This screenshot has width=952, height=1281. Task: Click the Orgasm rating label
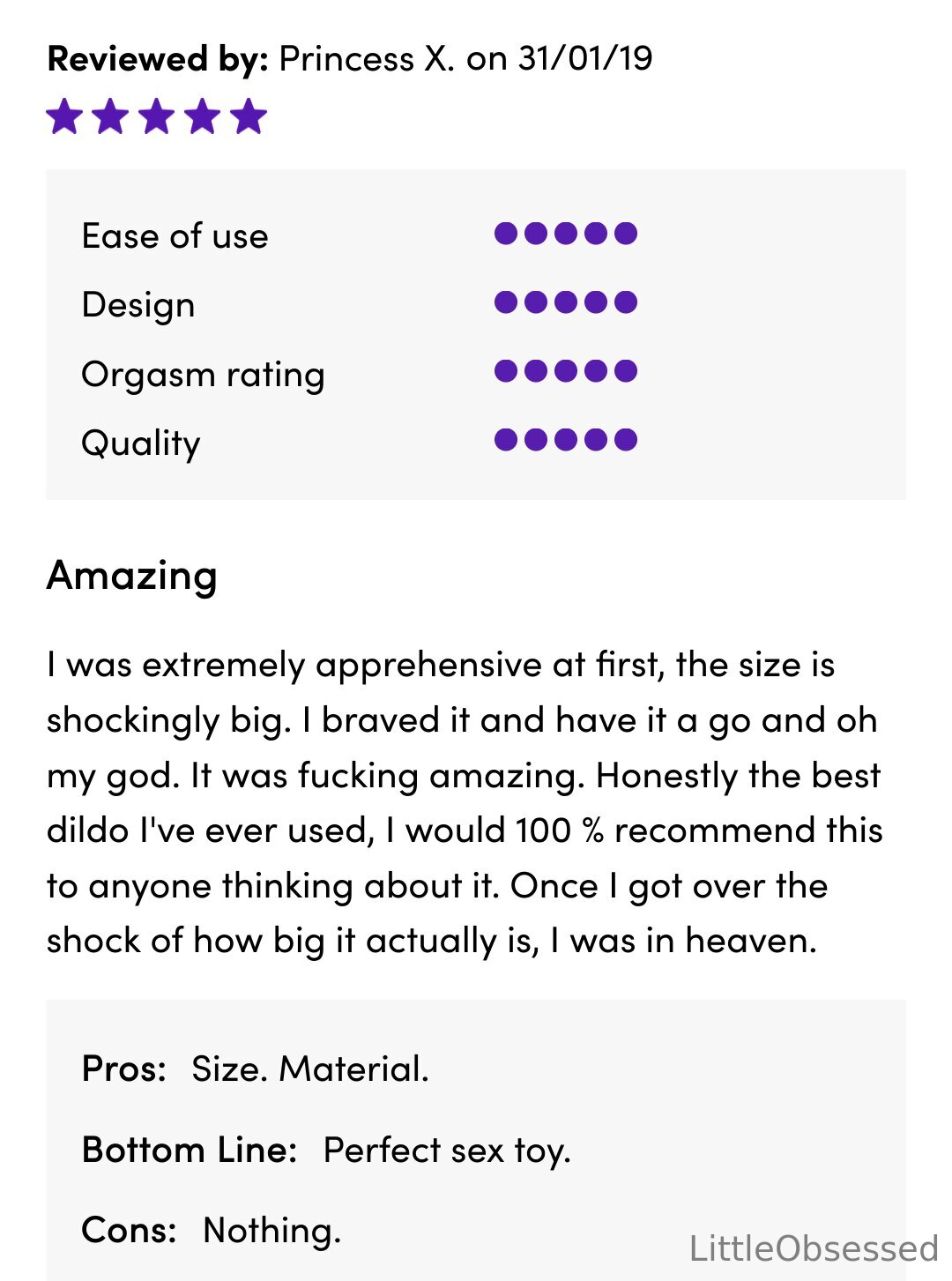204,375
